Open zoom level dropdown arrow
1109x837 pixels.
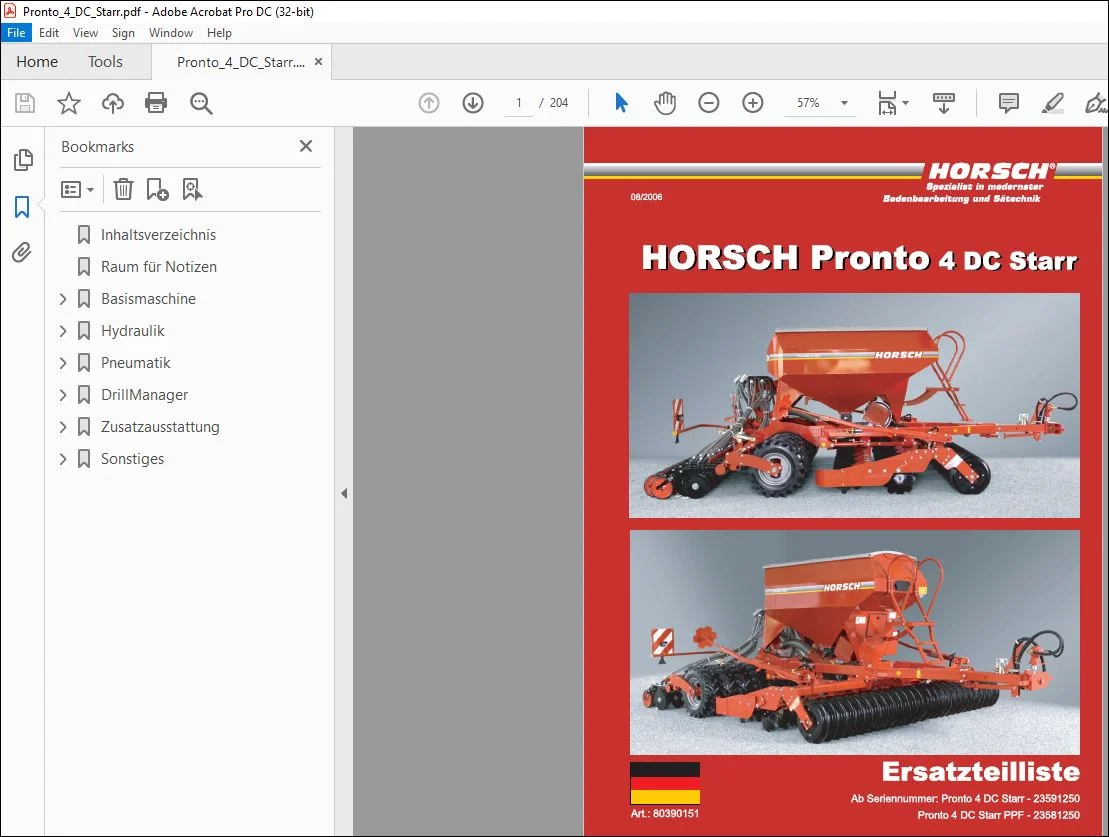pos(844,103)
